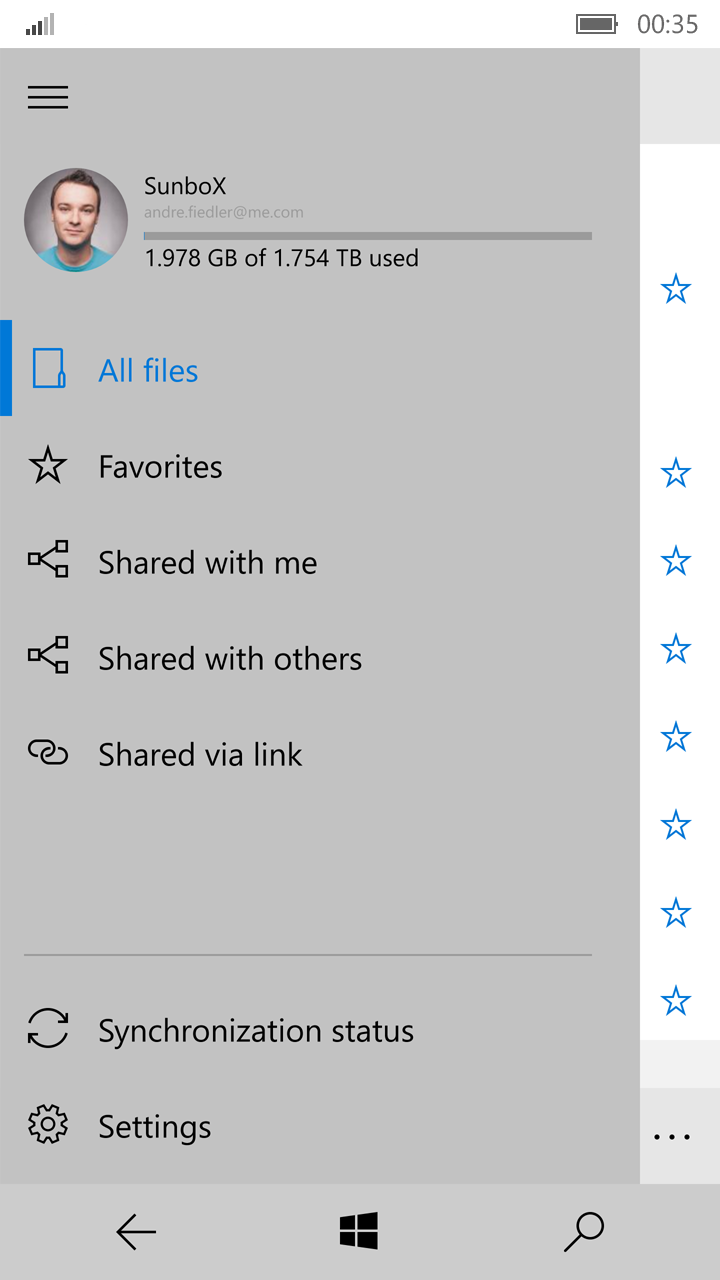Click the storage usage progress bar
720x1280 pixels.
[367, 236]
